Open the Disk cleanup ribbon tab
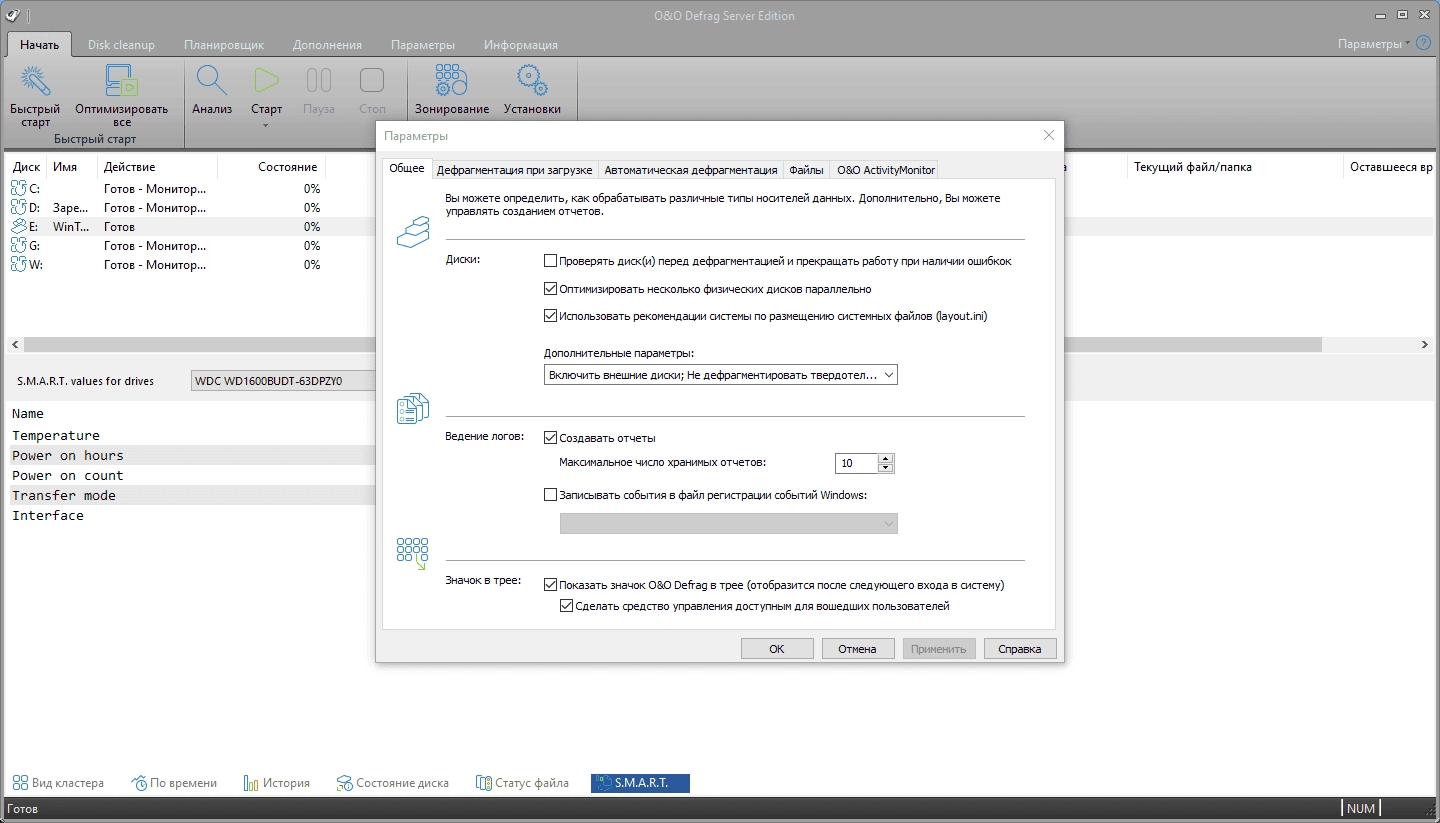Image resolution: width=1440 pixels, height=823 pixels. tap(121, 45)
